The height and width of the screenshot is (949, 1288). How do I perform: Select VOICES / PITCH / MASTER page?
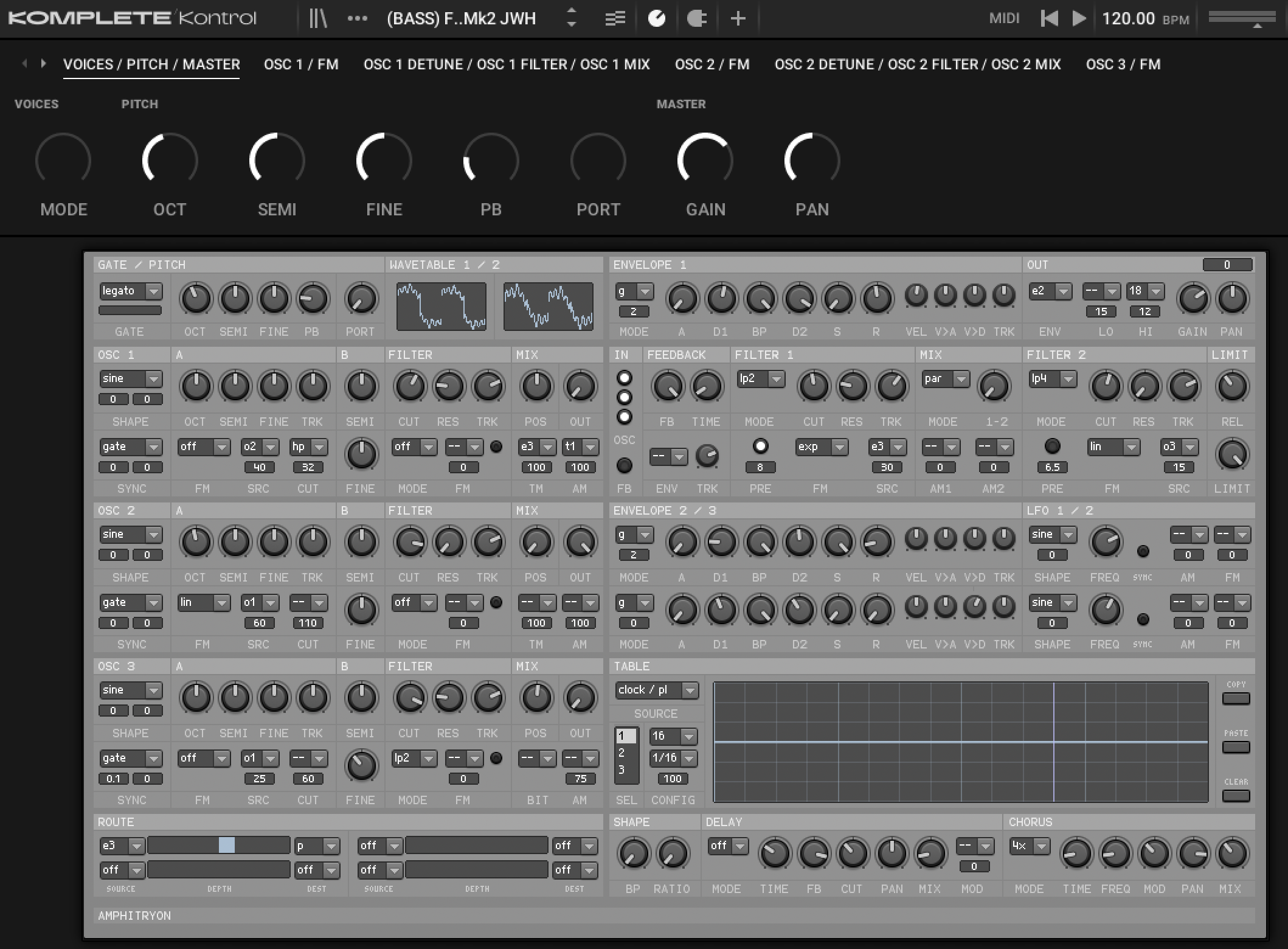coord(151,64)
